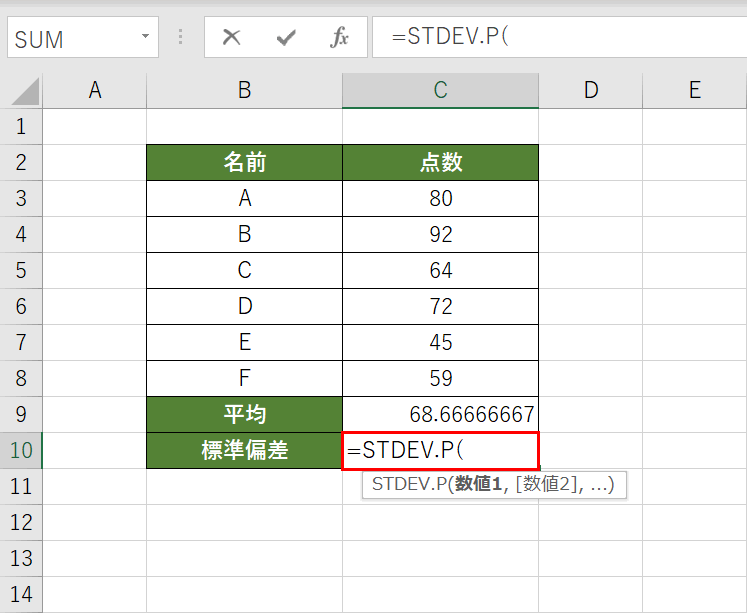Select column D header
Image resolution: width=747 pixels, height=613 pixels.
pos(591,90)
